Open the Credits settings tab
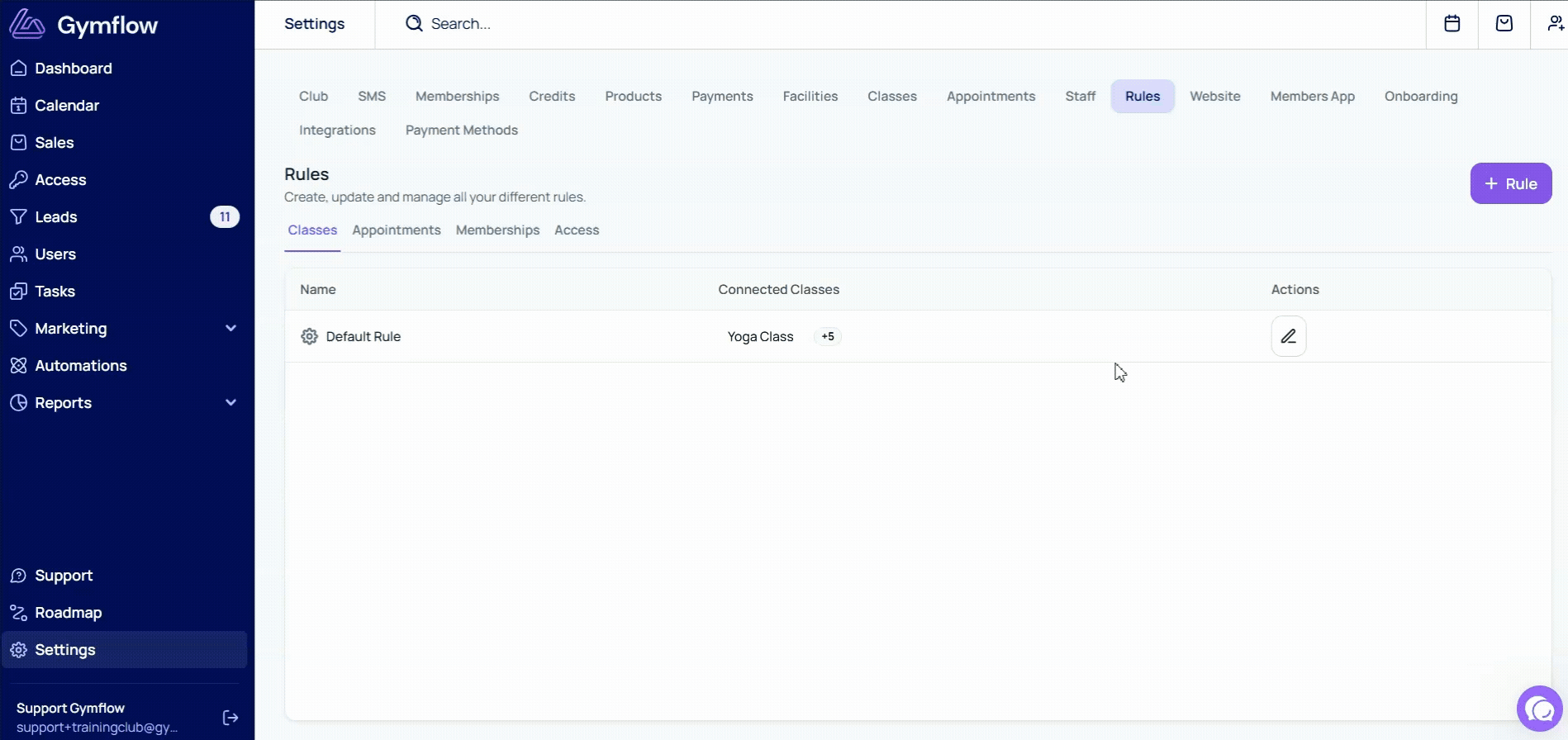This screenshot has width=1568, height=740. pyautogui.click(x=552, y=97)
